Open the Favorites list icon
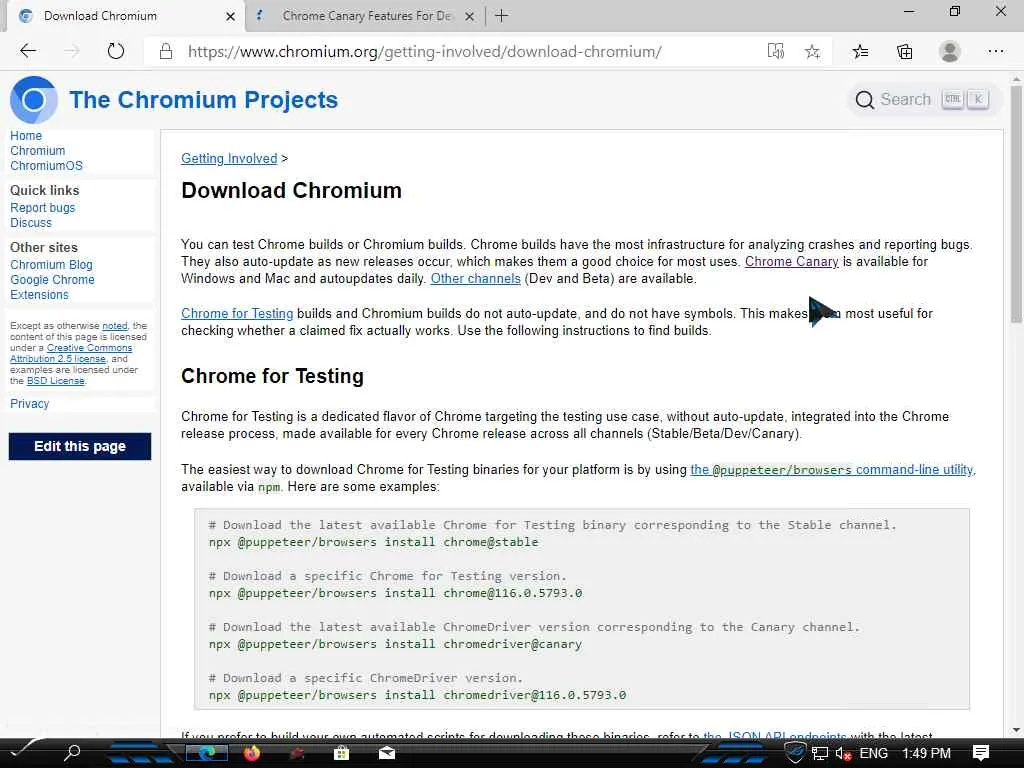The width and height of the screenshot is (1024, 768). point(860,51)
